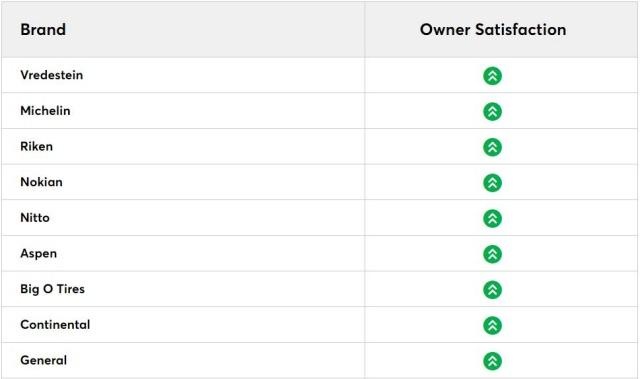Select the Nitto brand name
640x379 pixels.
tap(35, 217)
